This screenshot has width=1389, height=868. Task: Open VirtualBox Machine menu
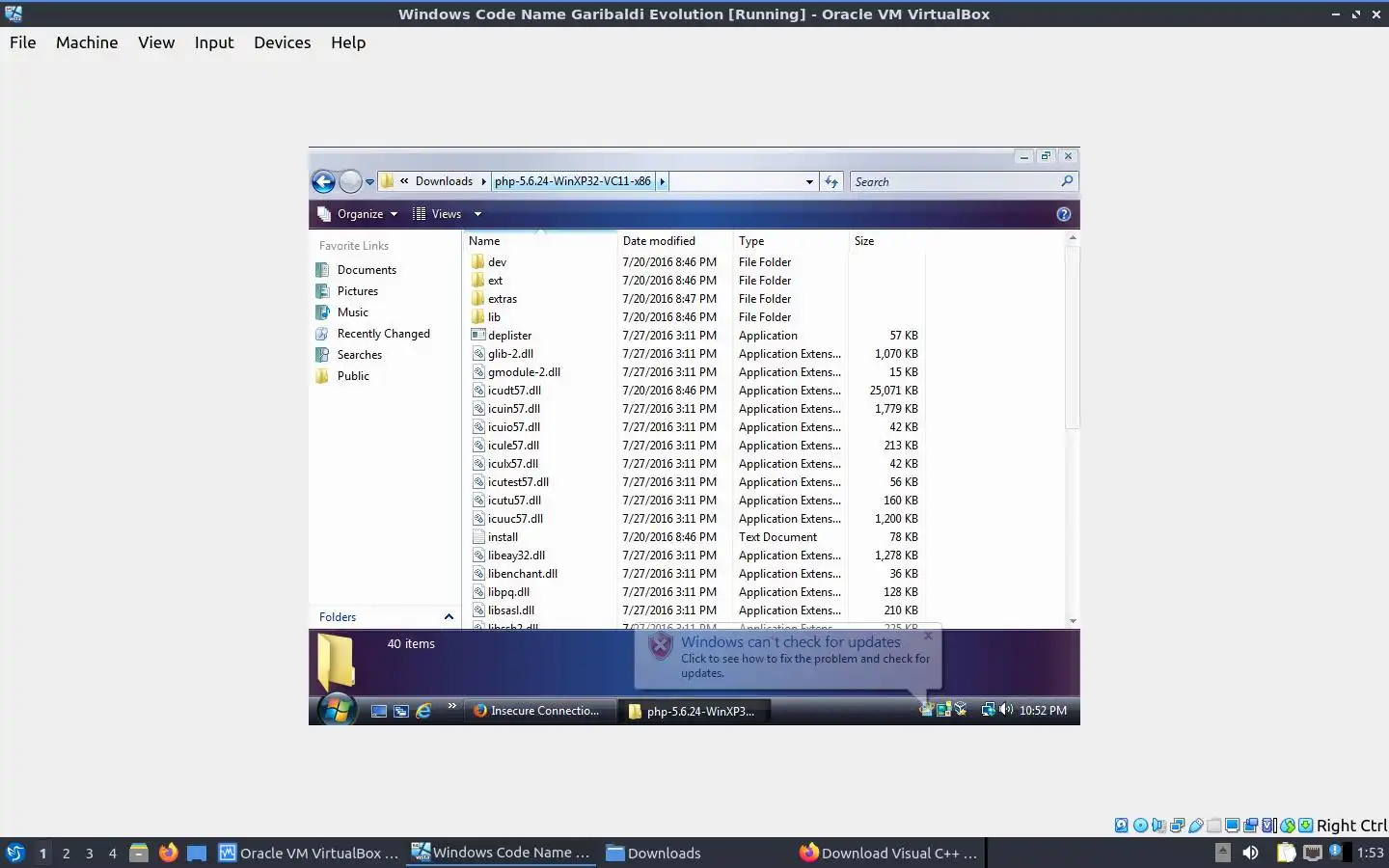tap(87, 42)
